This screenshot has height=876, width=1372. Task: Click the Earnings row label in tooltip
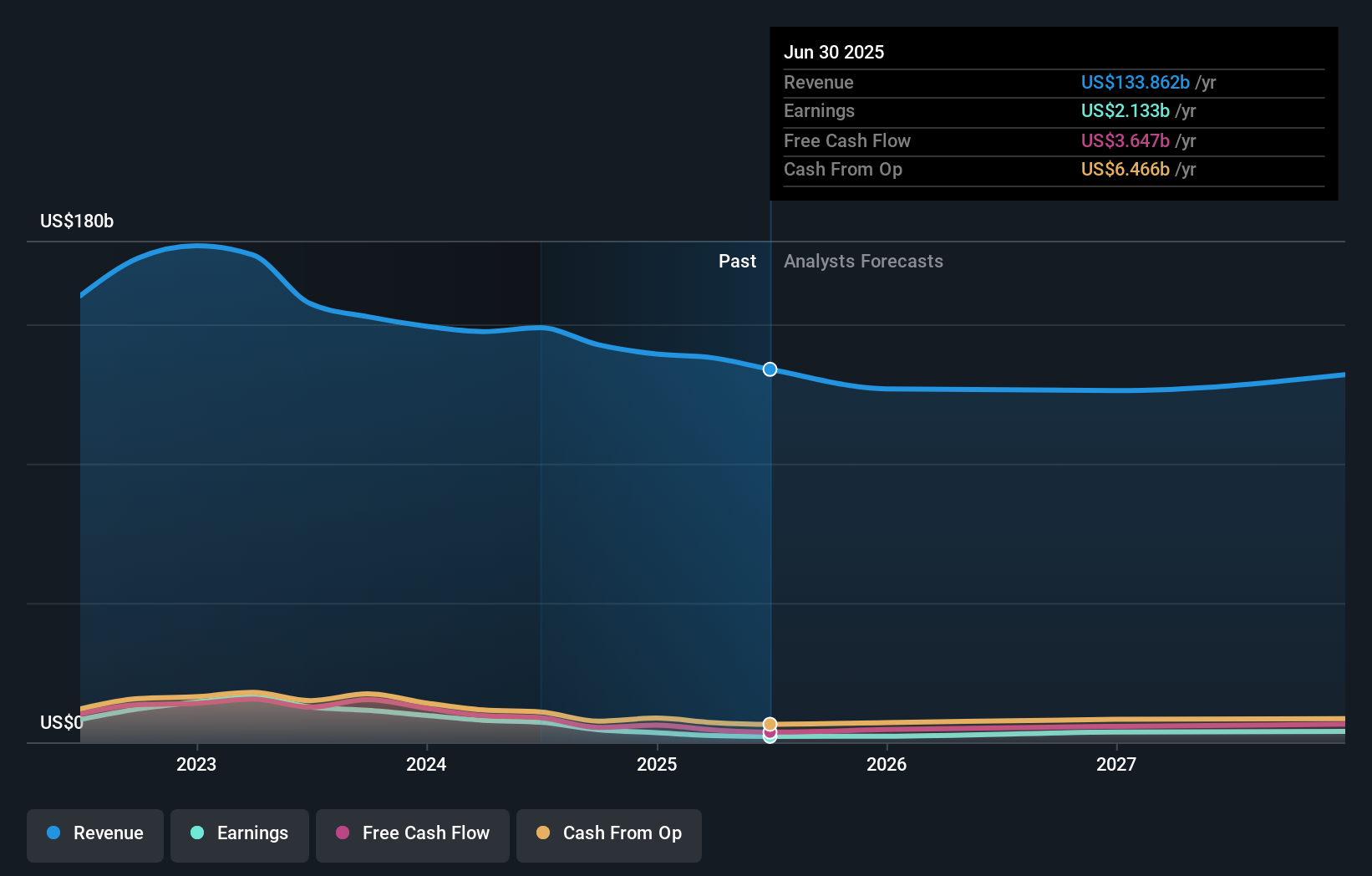point(820,111)
